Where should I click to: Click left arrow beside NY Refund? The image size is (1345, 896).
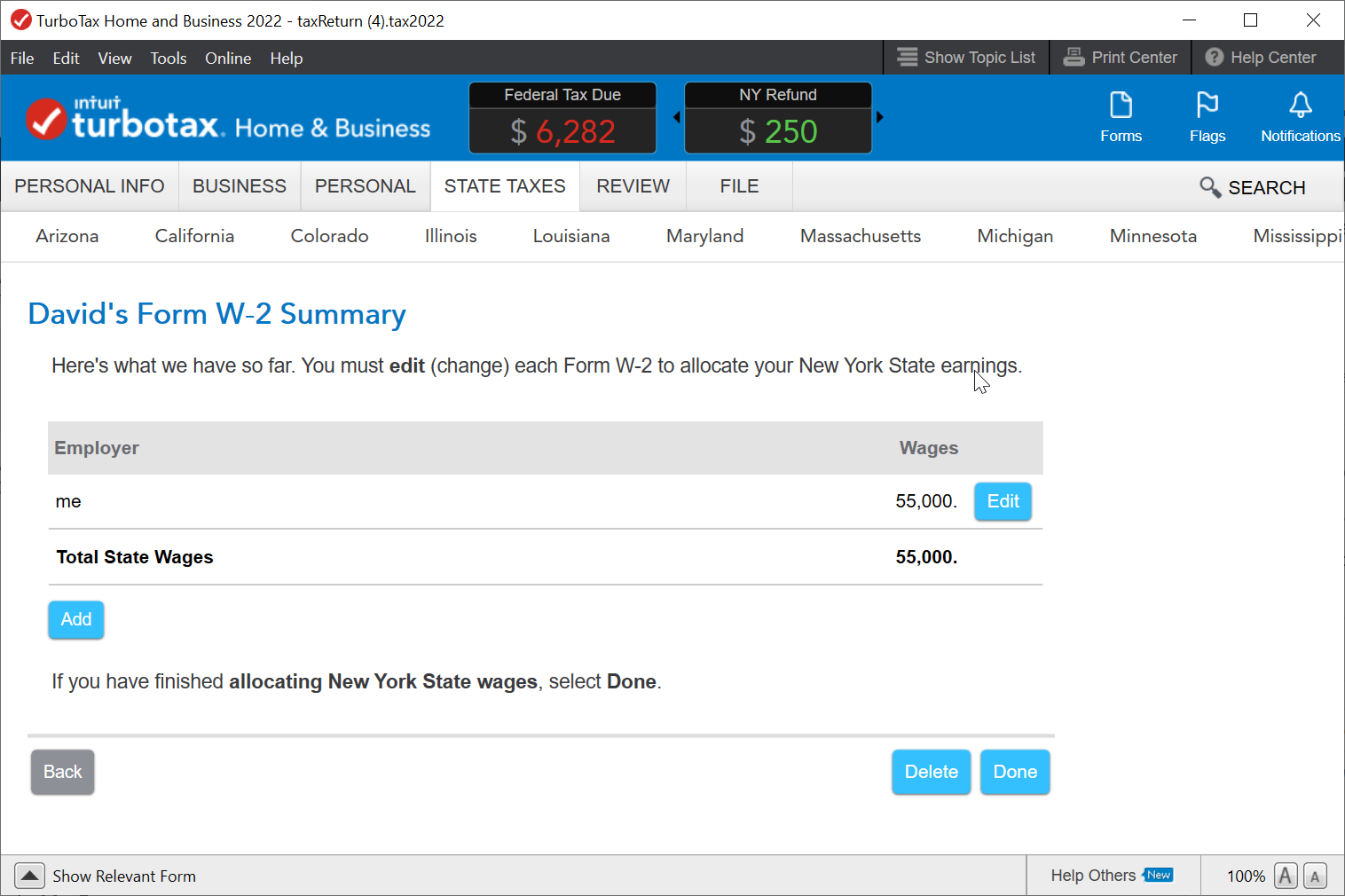coord(677,117)
